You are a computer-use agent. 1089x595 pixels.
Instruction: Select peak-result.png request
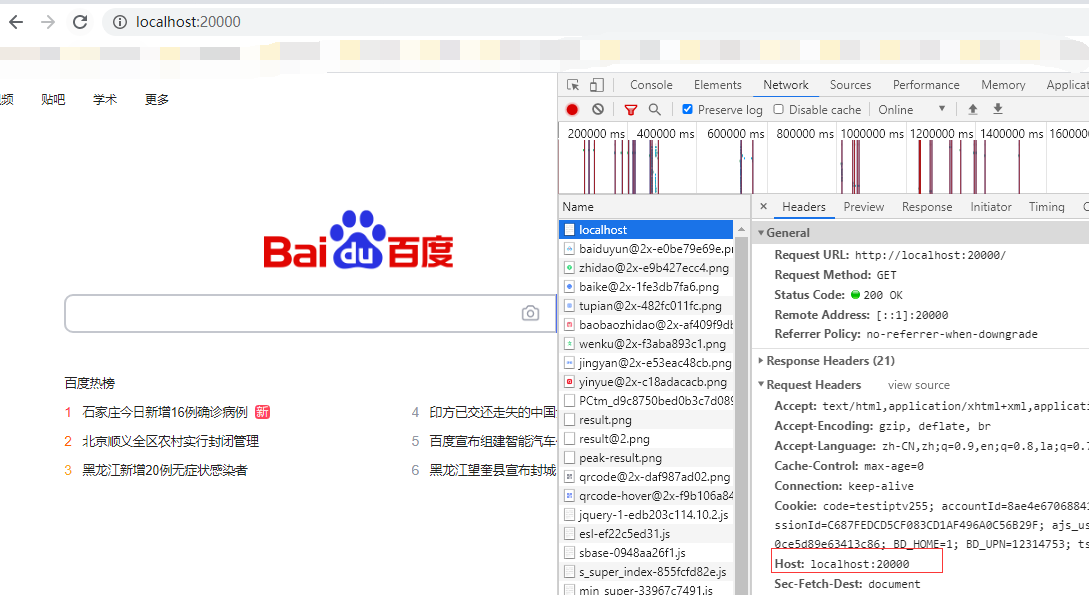[x=646, y=458]
